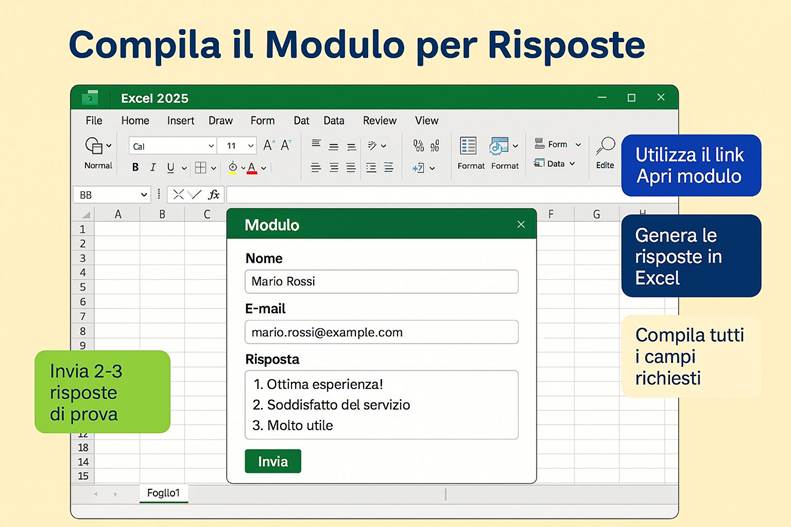Toggle Underline formatting with the U icon
791x527 pixels.
[x=171, y=167]
